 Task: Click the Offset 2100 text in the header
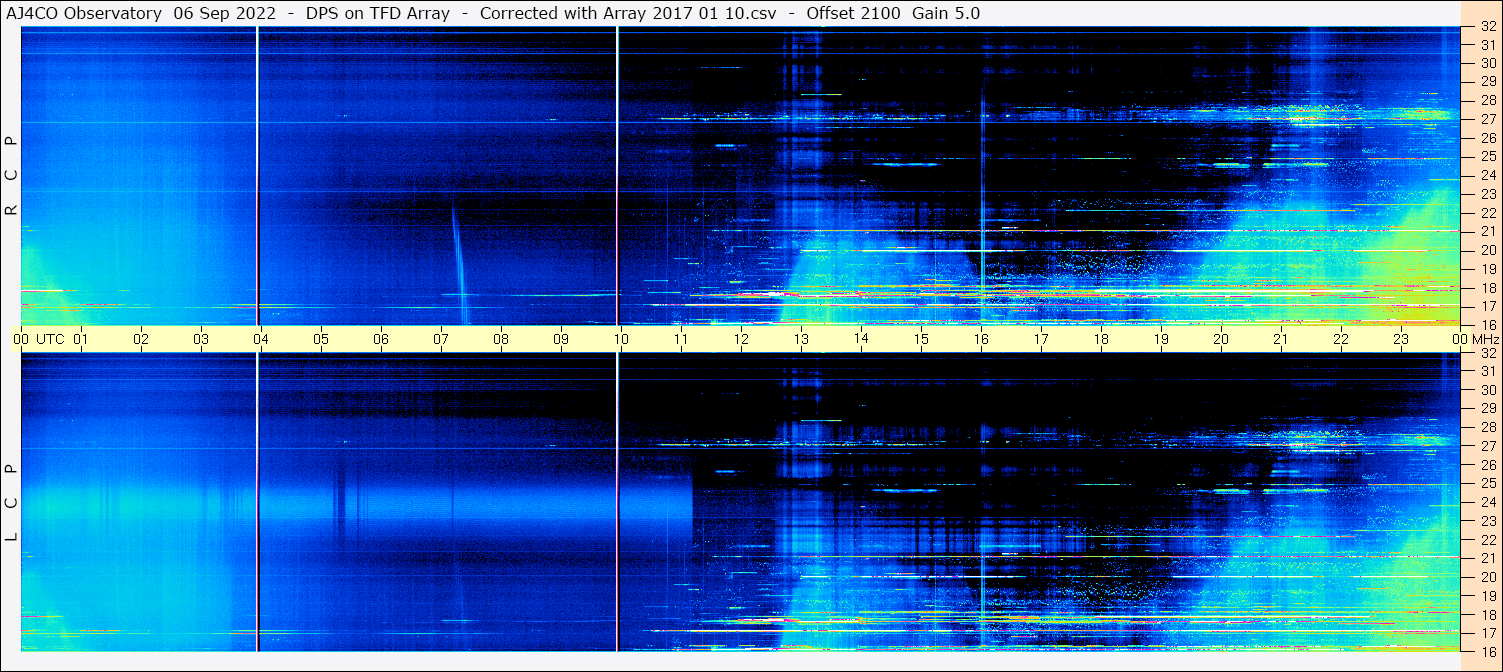tap(851, 13)
